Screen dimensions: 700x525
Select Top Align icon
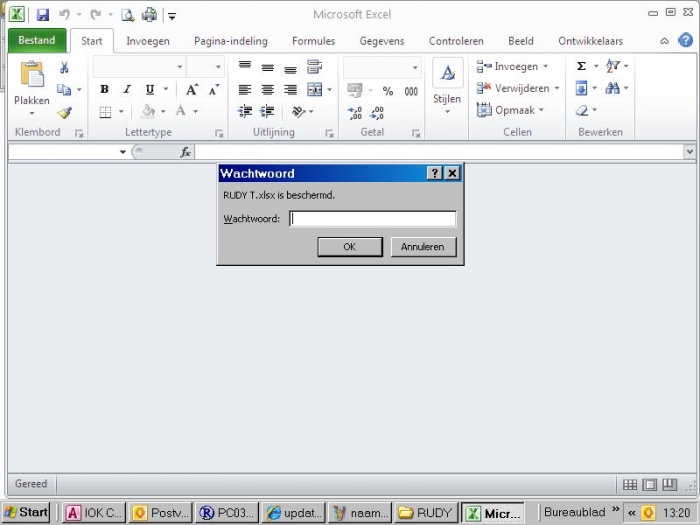245,66
